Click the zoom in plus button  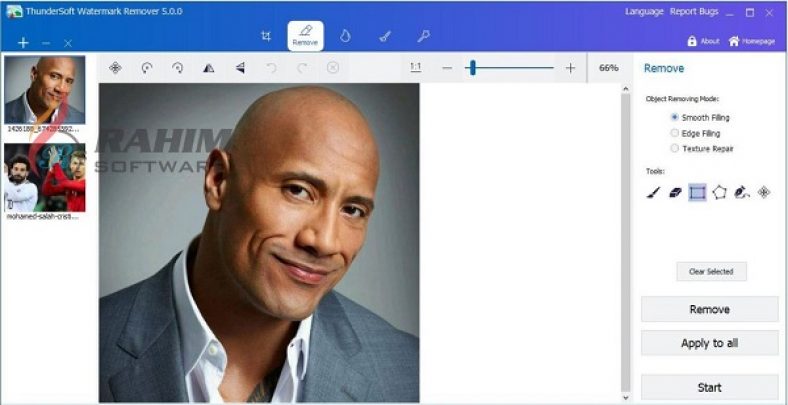(570, 68)
